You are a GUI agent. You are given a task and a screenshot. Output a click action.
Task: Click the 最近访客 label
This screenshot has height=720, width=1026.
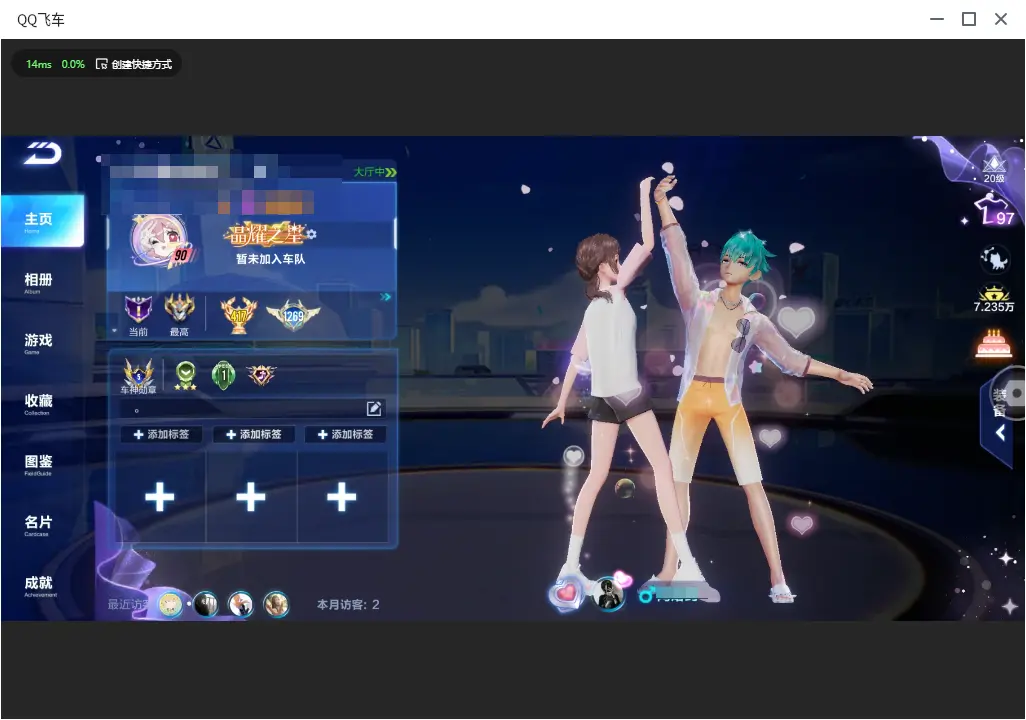[x=130, y=604]
